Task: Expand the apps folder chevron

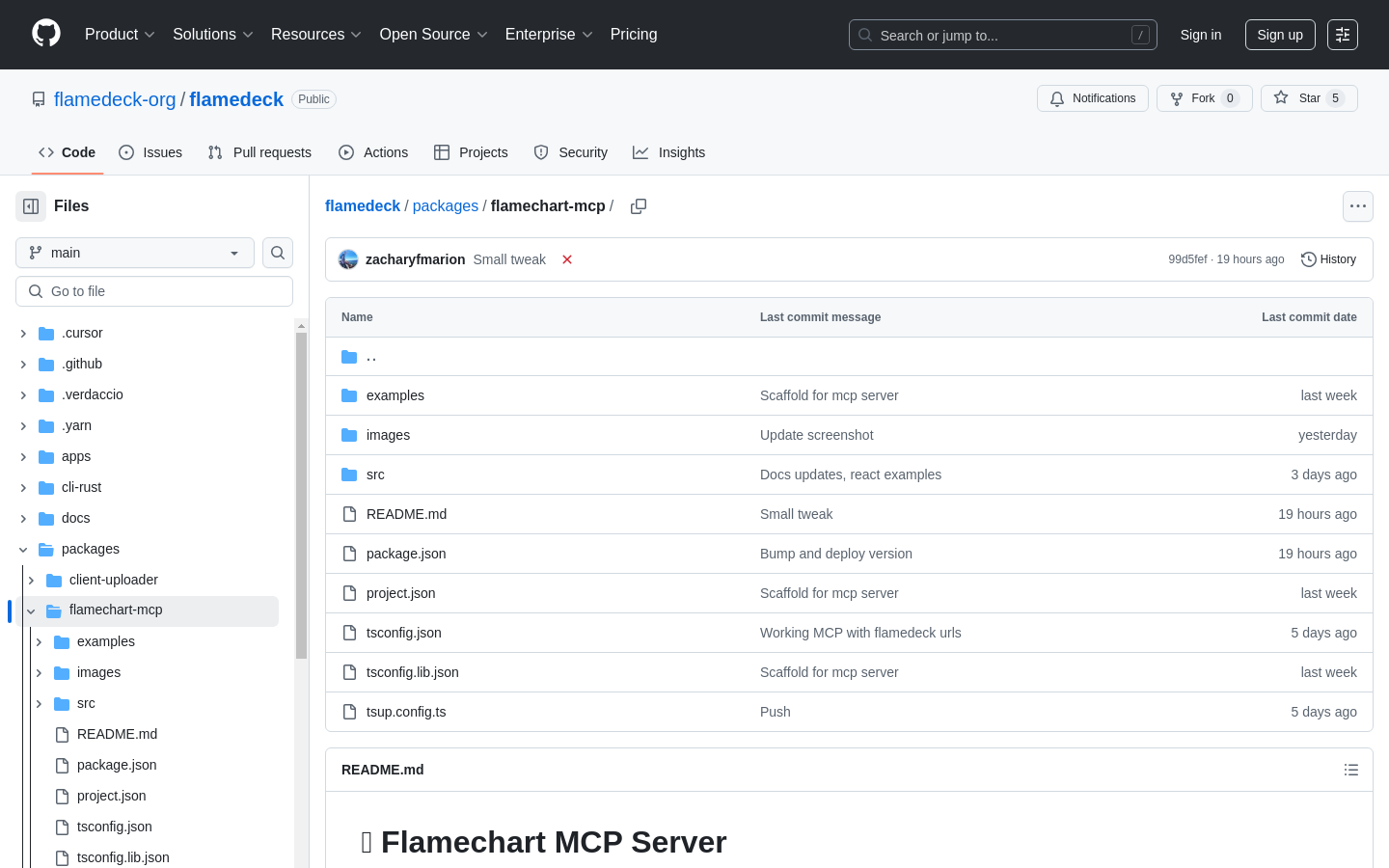Action: [23, 457]
